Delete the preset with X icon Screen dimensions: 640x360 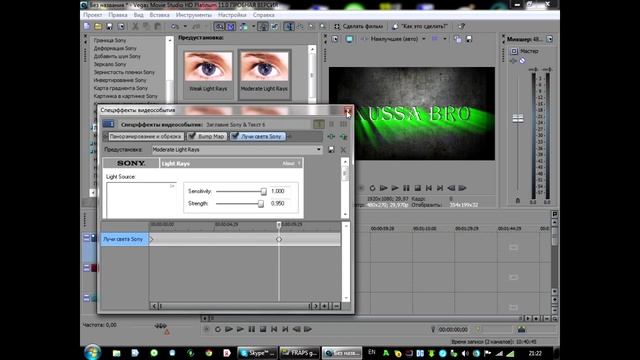click(x=343, y=150)
